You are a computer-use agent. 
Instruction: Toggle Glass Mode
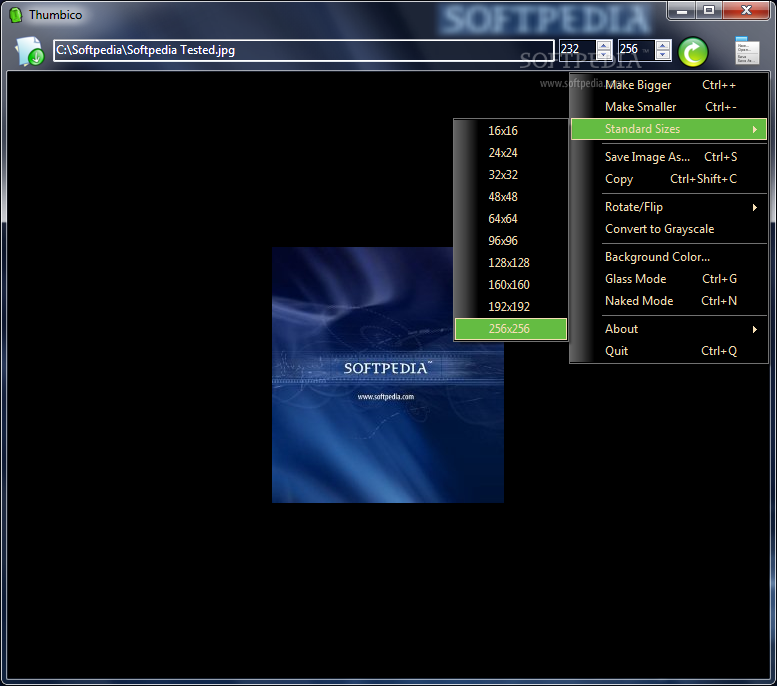[669, 279]
